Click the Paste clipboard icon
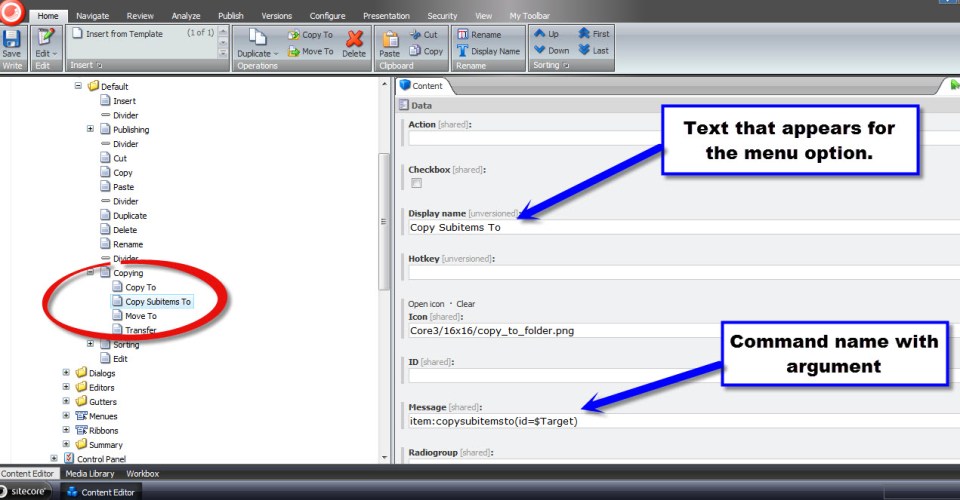The width and height of the screenshot is (960, 500). click(389, 39)
